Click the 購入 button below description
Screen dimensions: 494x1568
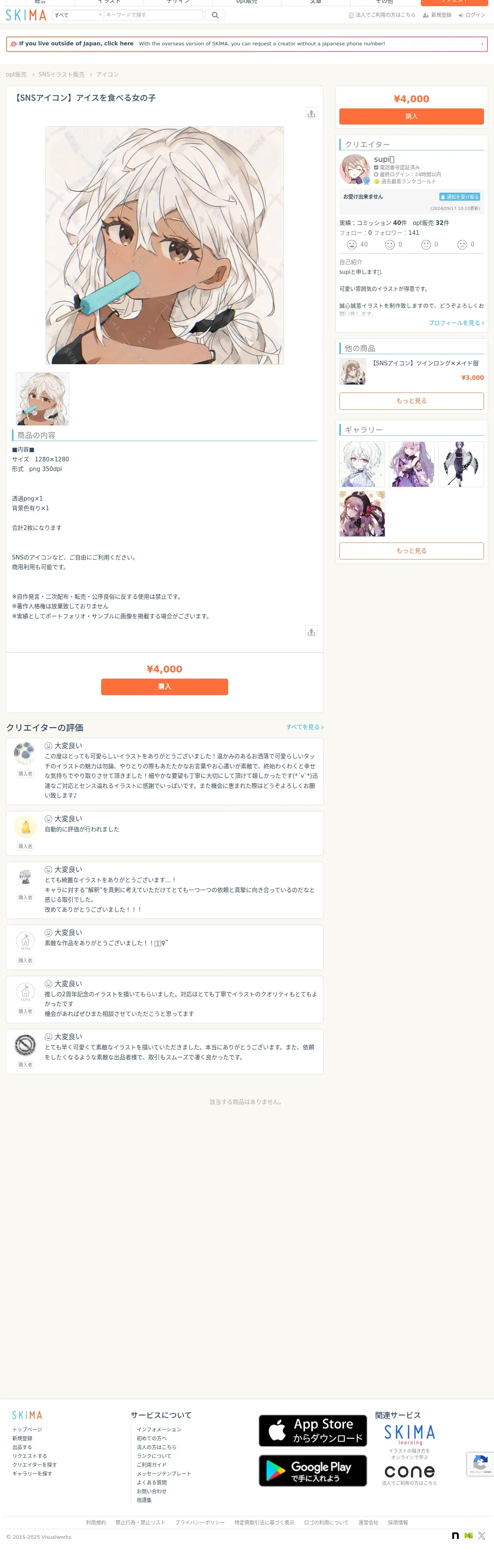point(164,687)
